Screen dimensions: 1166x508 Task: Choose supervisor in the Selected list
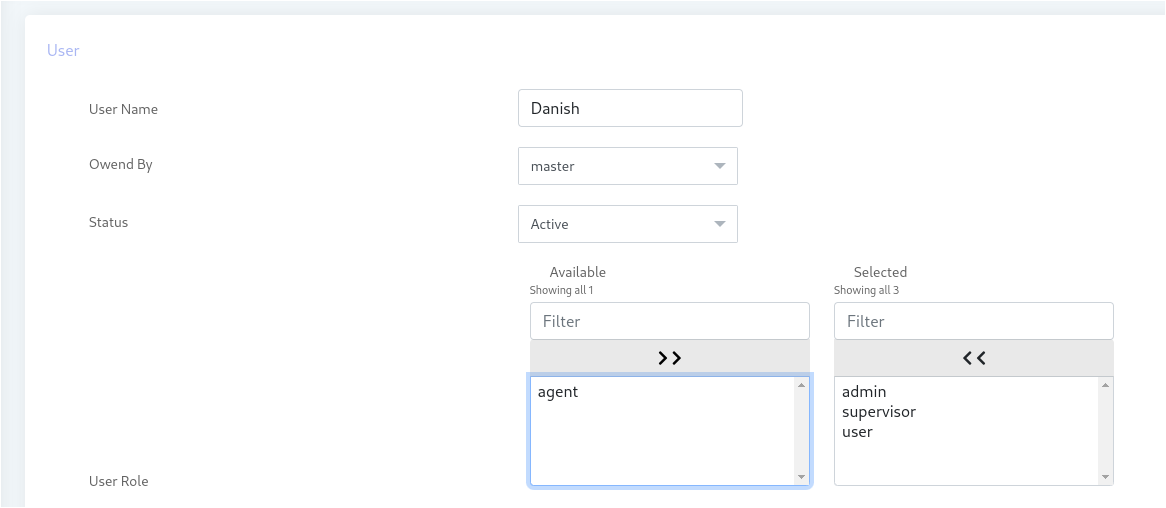(878, 412)
